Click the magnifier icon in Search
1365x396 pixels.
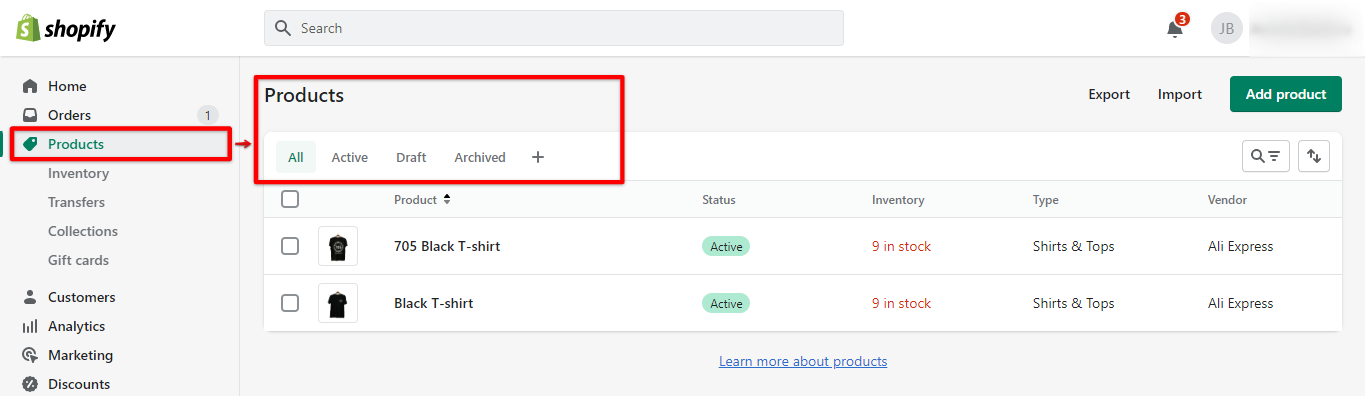283,28
